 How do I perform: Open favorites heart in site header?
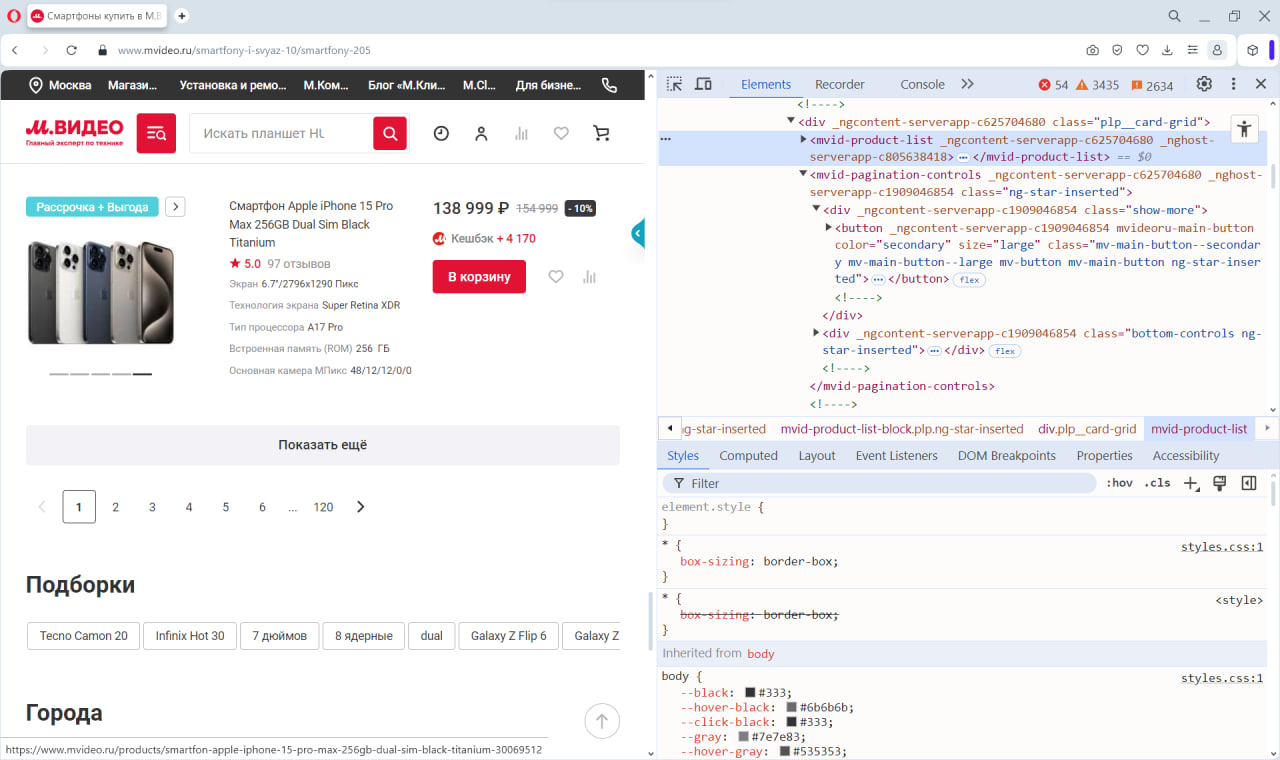pyautogui.click(x=561, y=133)
